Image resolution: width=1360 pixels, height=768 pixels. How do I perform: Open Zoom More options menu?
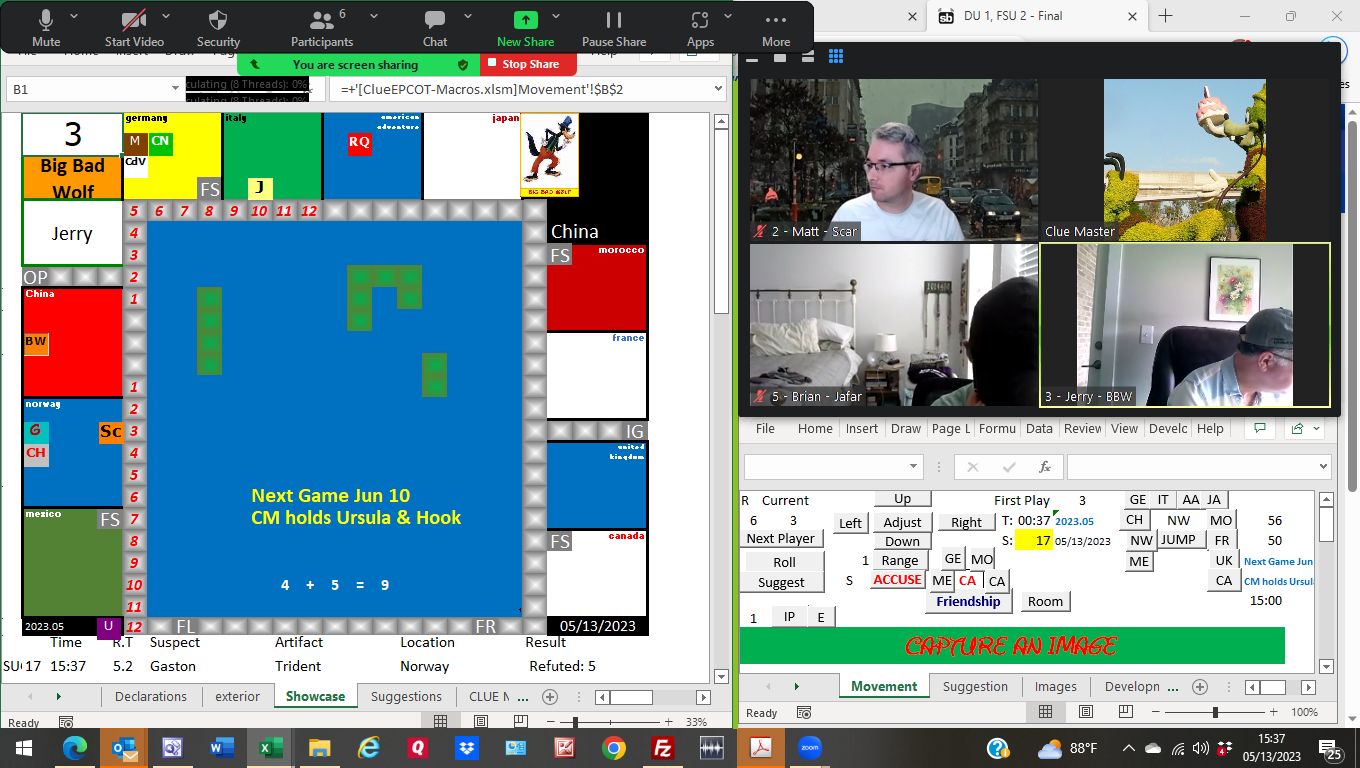point(776,28)
